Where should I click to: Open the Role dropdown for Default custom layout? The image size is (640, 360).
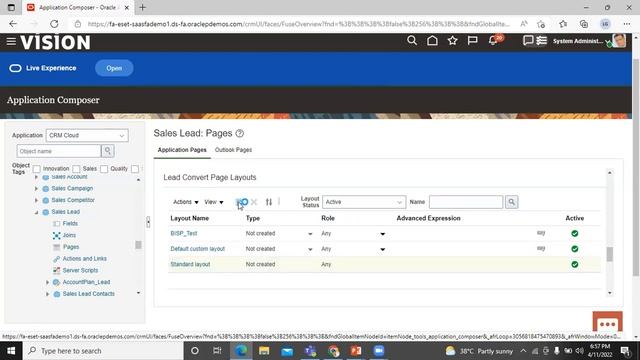pyautogui.click(x=382, y=249)
